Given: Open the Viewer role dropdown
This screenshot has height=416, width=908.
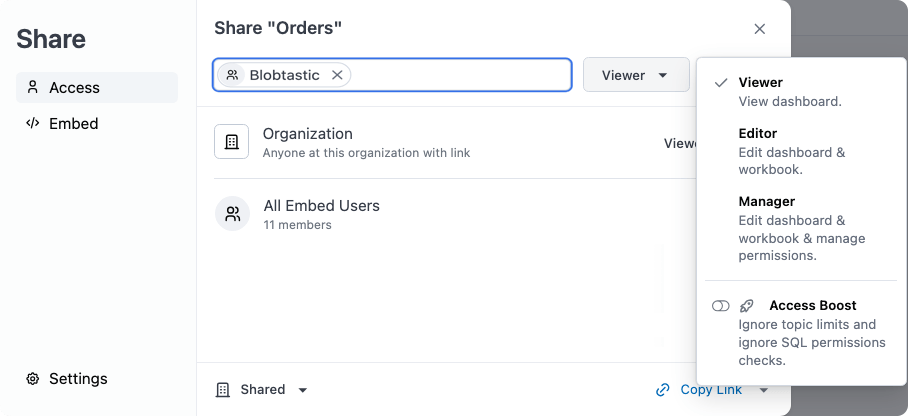Looking at the screenshot, I should tap(636, 75).
